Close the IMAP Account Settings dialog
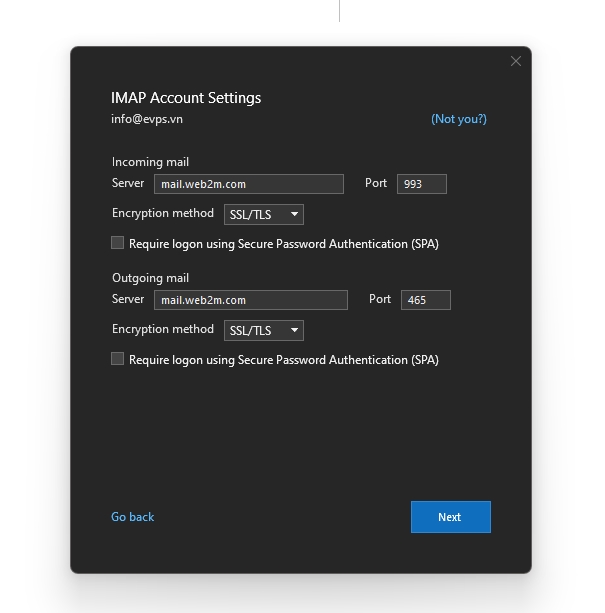The image size is (605, 613). coord(516,61)
